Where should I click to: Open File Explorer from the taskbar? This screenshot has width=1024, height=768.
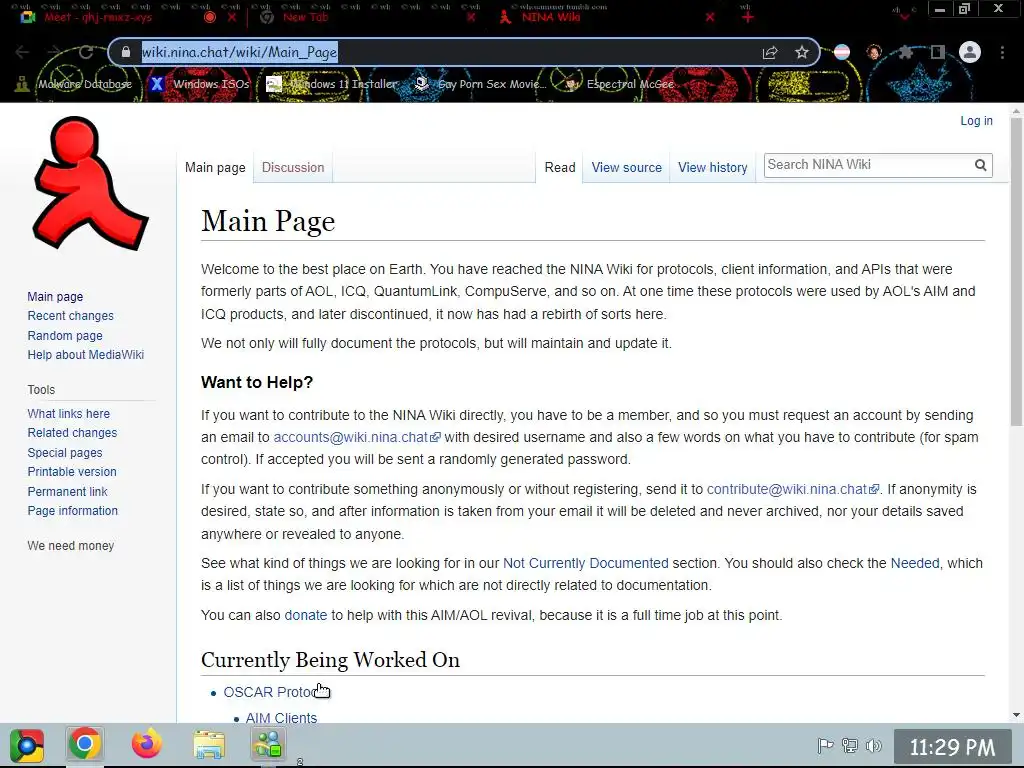tap(209, 744)
